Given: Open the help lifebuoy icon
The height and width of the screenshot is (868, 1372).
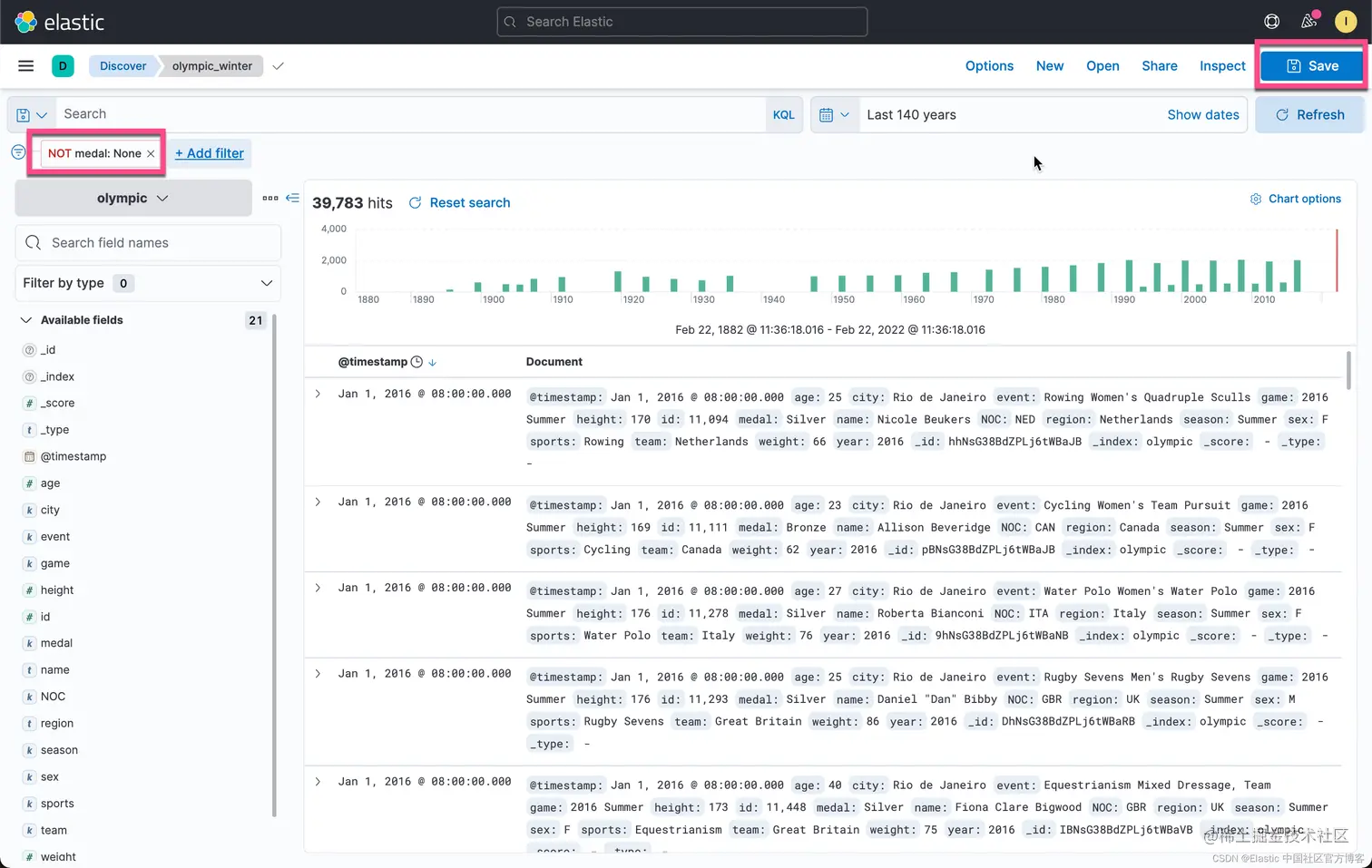Looking at the screenshot, I should click(x=1272, y=22).
